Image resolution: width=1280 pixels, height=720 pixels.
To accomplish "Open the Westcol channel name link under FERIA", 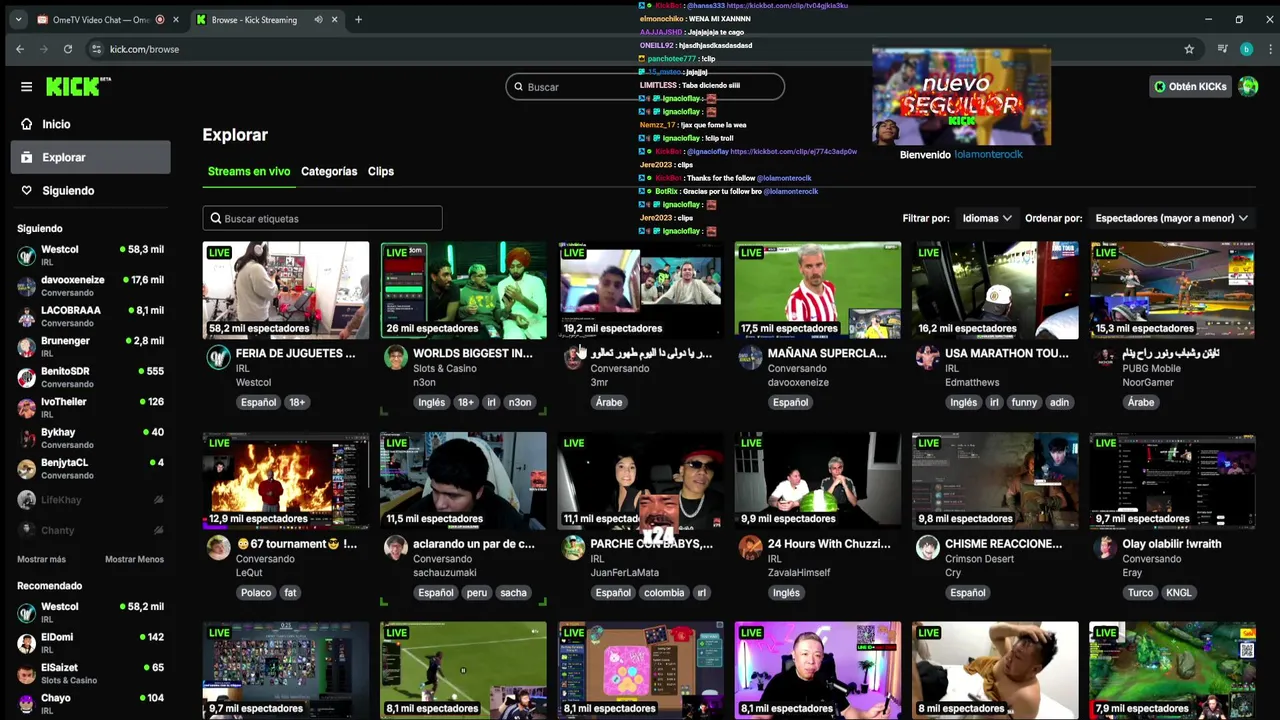I will pos(253,382).
